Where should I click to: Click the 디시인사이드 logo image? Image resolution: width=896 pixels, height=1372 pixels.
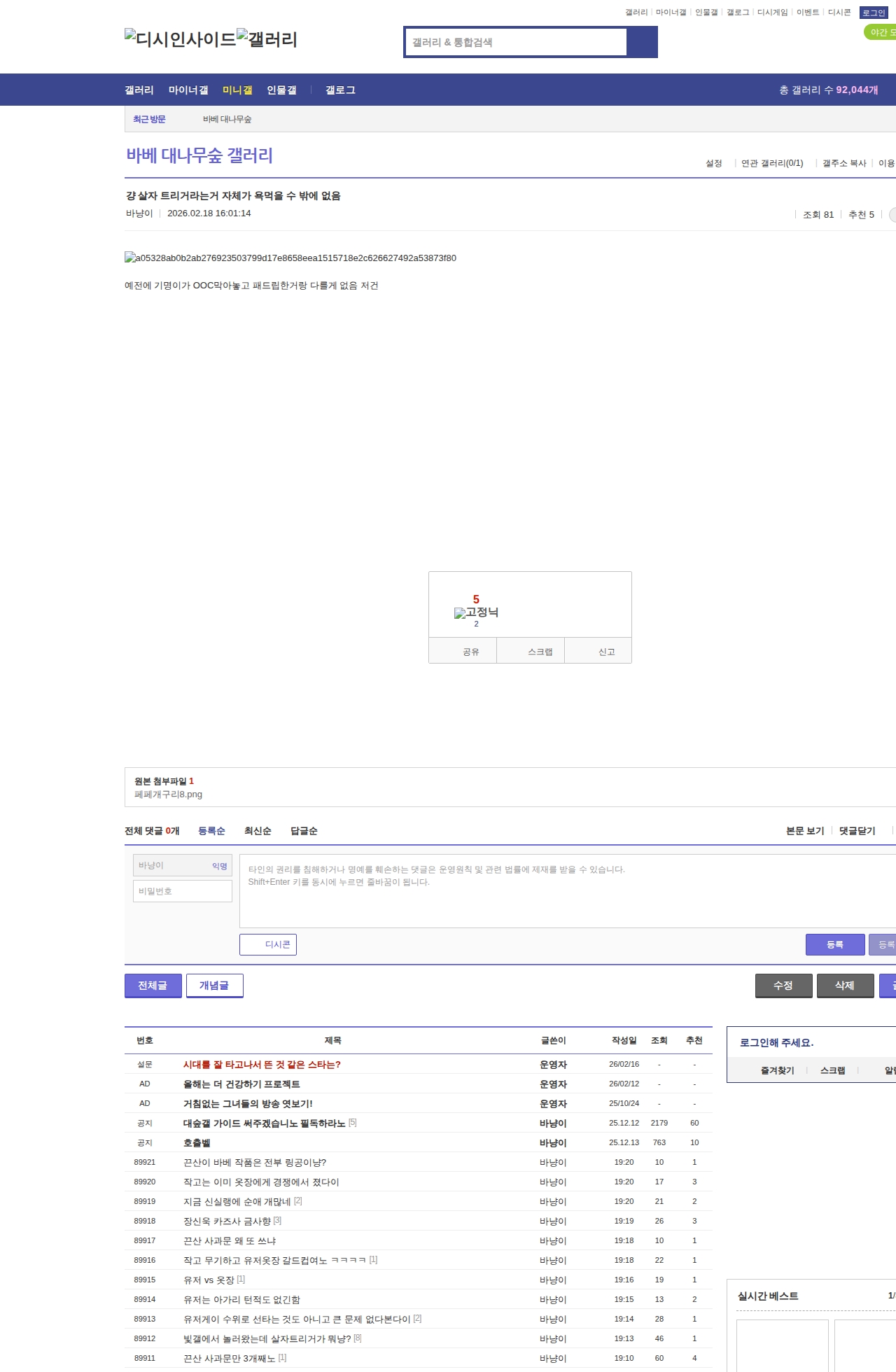(x=181, y=39)
